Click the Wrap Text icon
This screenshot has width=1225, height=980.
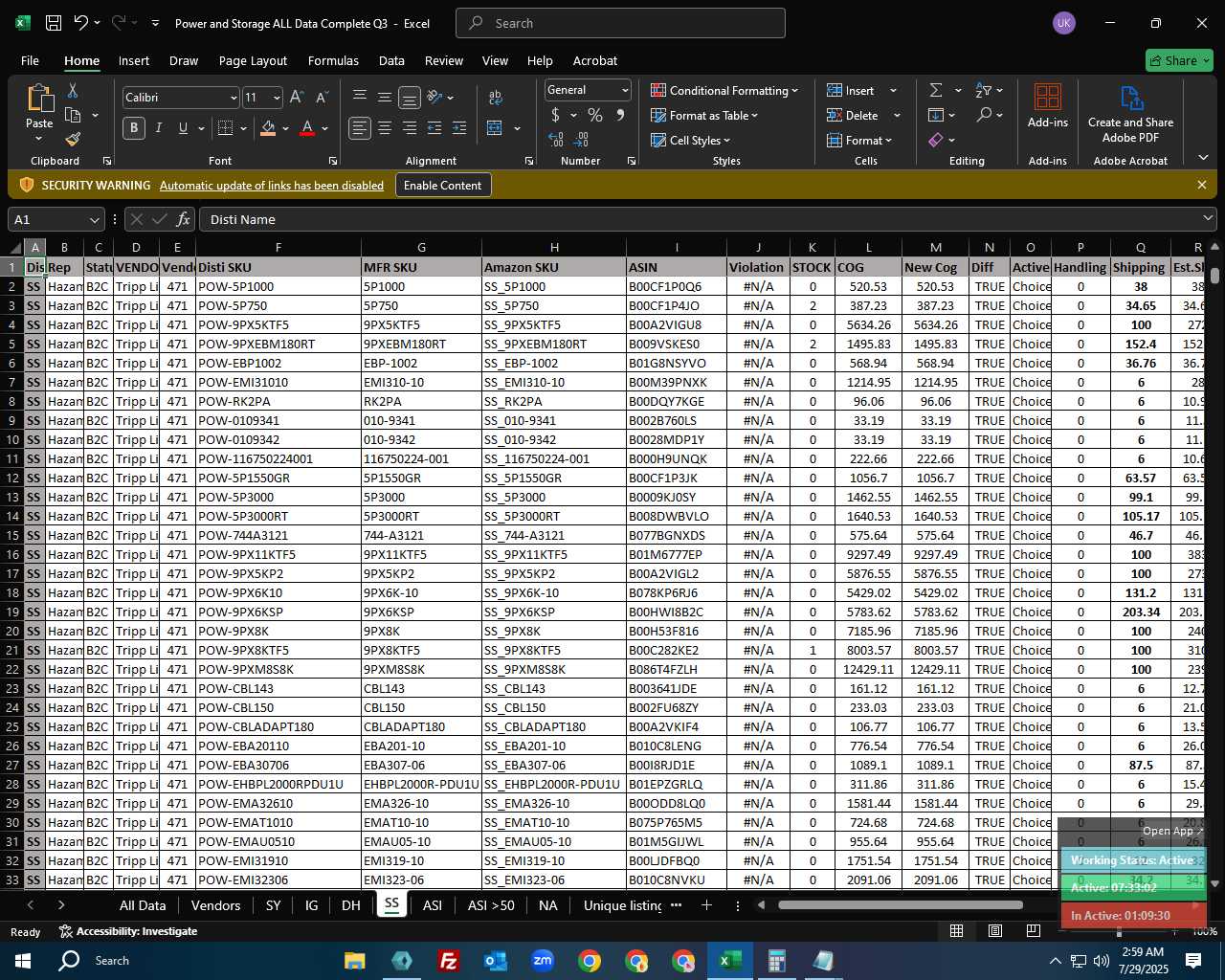(x=496, y=97)
